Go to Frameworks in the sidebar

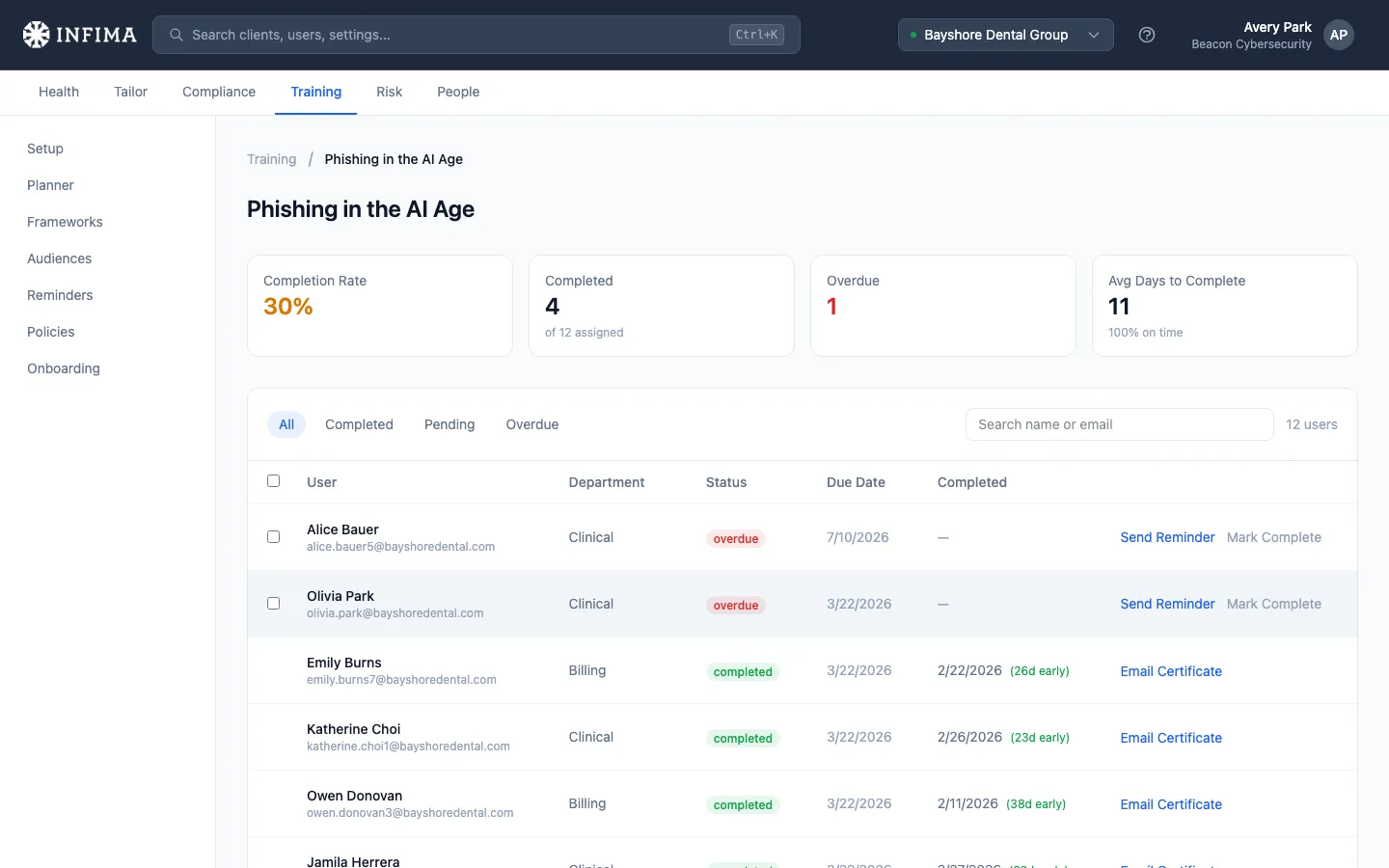(65, 222)
